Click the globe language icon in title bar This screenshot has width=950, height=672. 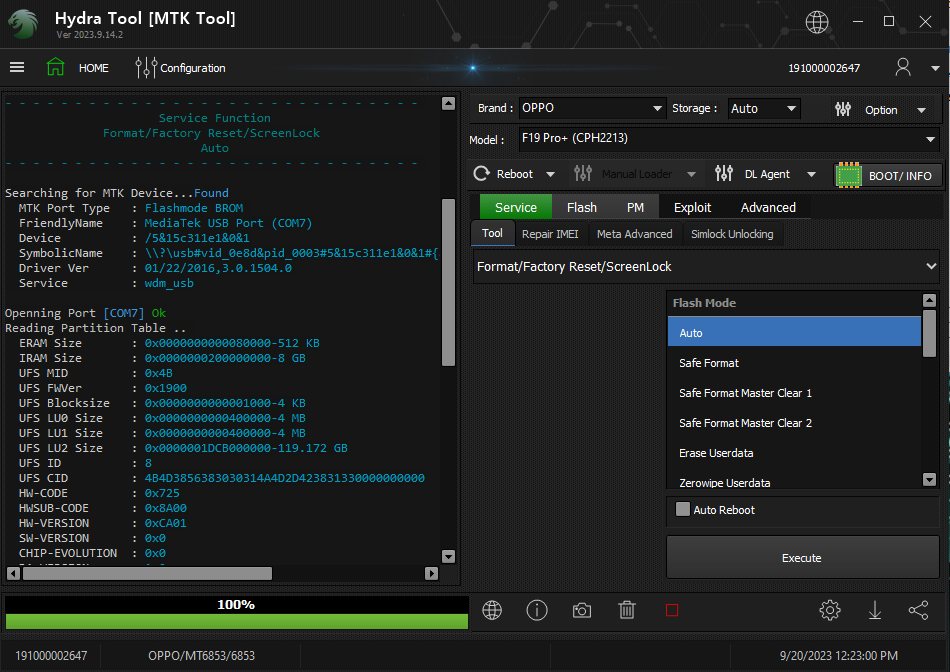[x=817, y=22]
